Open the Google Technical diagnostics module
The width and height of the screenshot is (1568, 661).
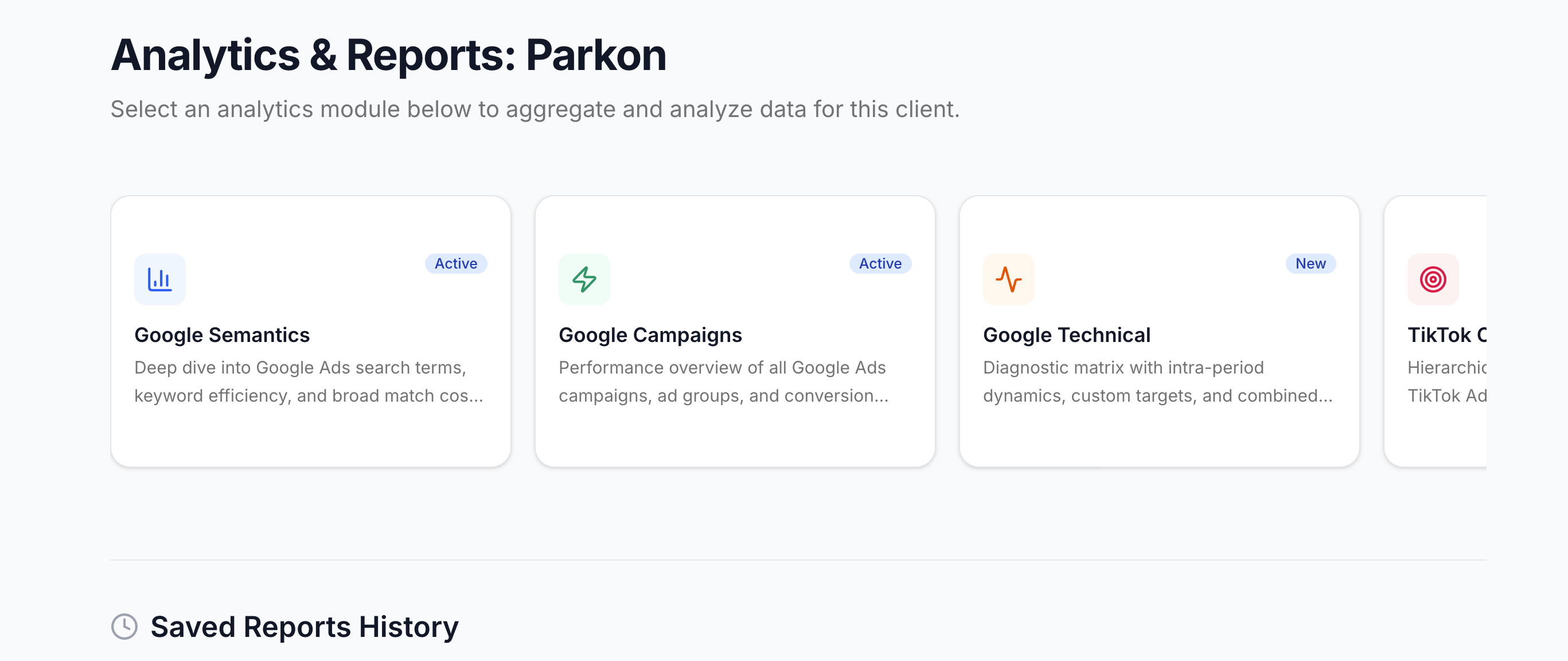(1160, 331)
